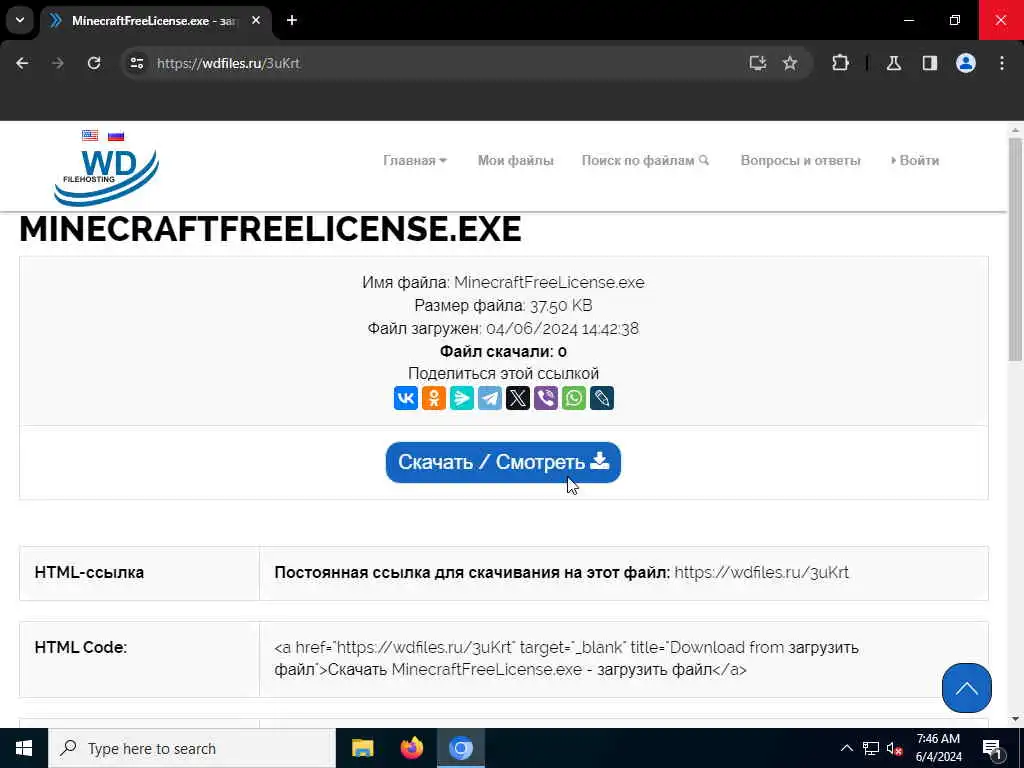Switch site language to Russian flag
The image size is (1024, 768).
pos(116,135)
